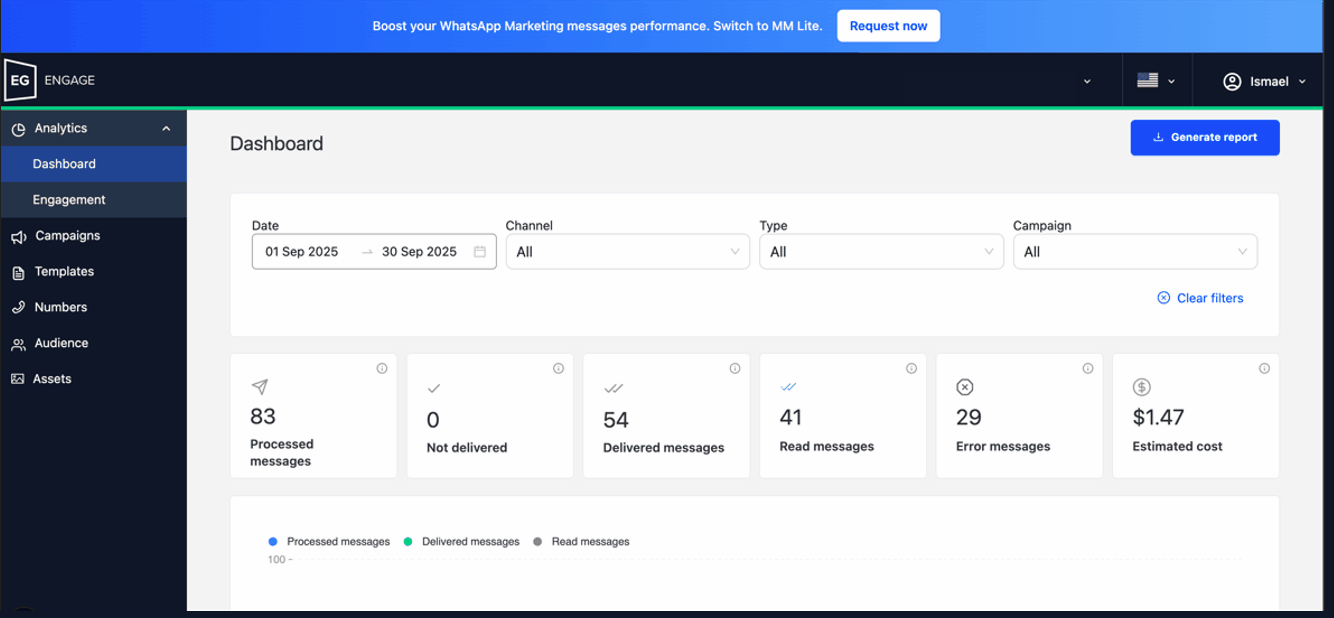
Task: Click the dollar coin Estimated cost icon
Action: [1141, 387]
